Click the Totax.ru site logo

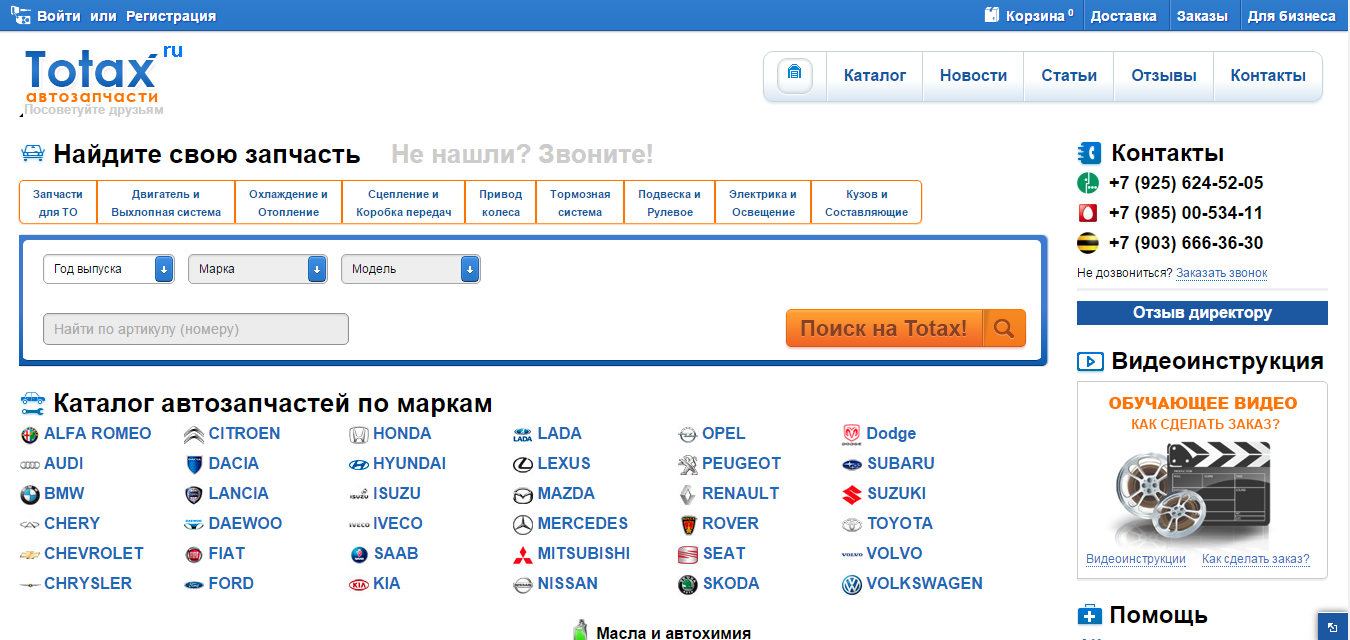point(104,75)
